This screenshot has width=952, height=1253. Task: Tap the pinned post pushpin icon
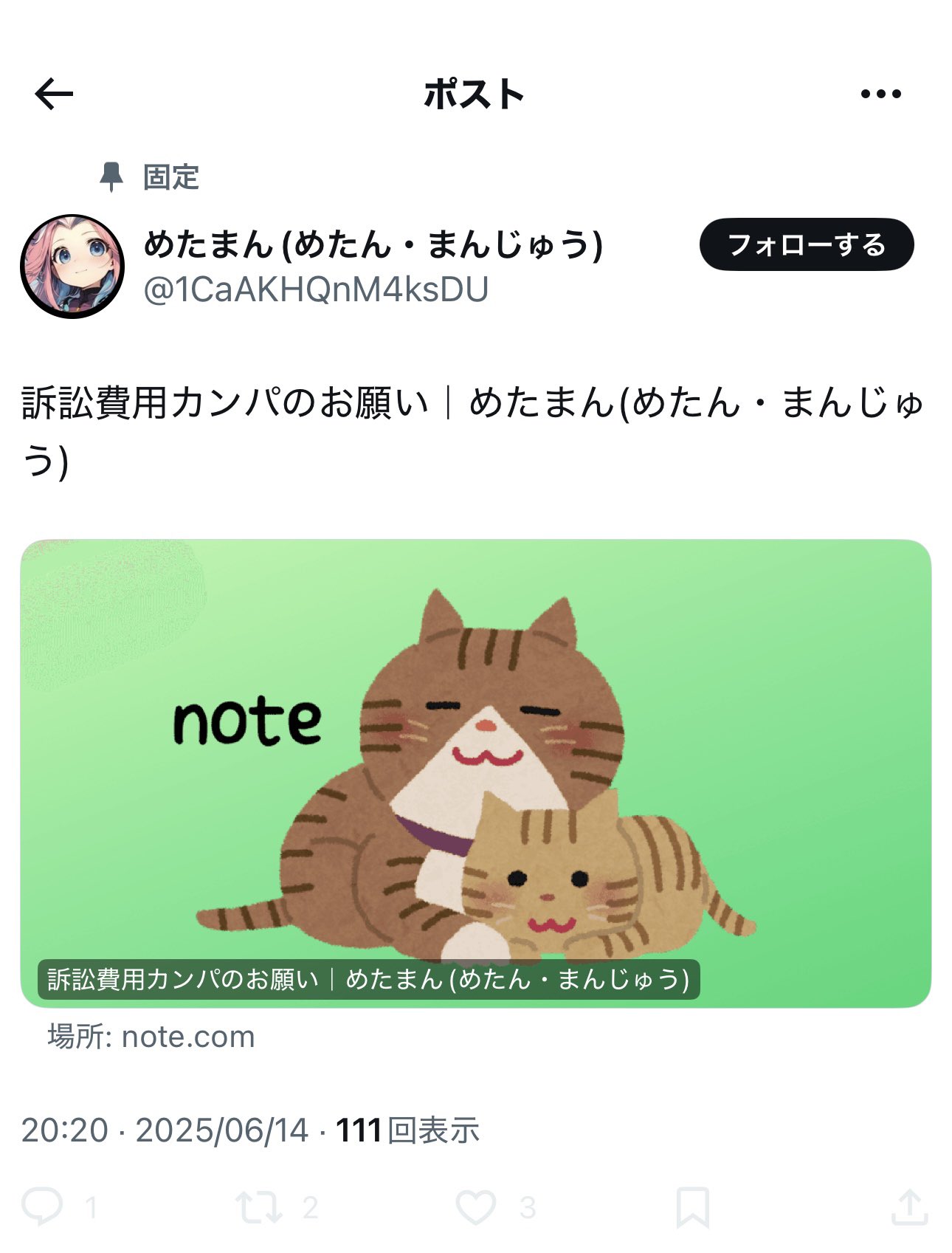pyautogui.click(x=111, y=177)
